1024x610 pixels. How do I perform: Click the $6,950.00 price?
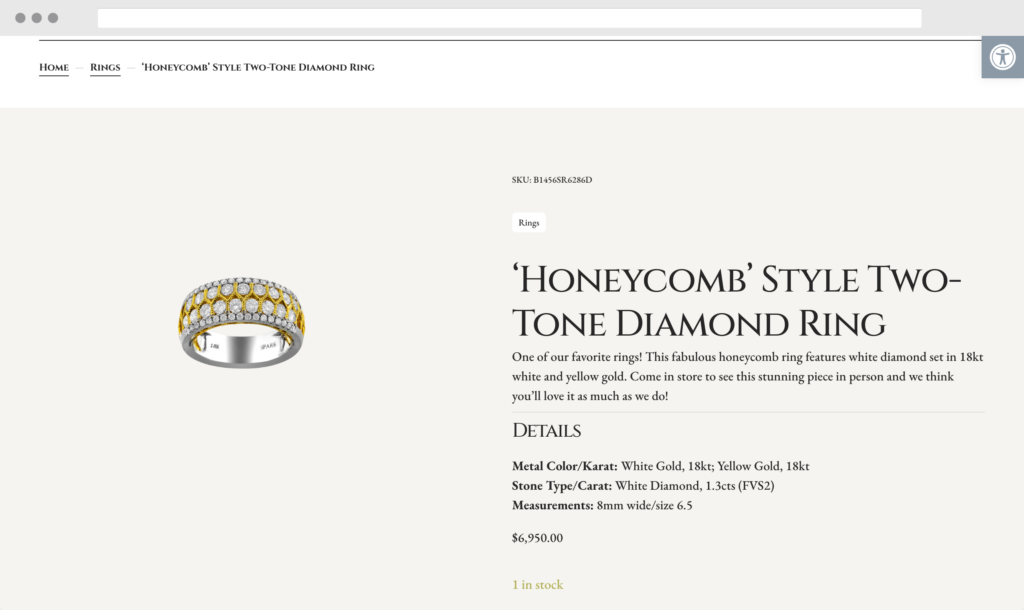pos(537,538)
